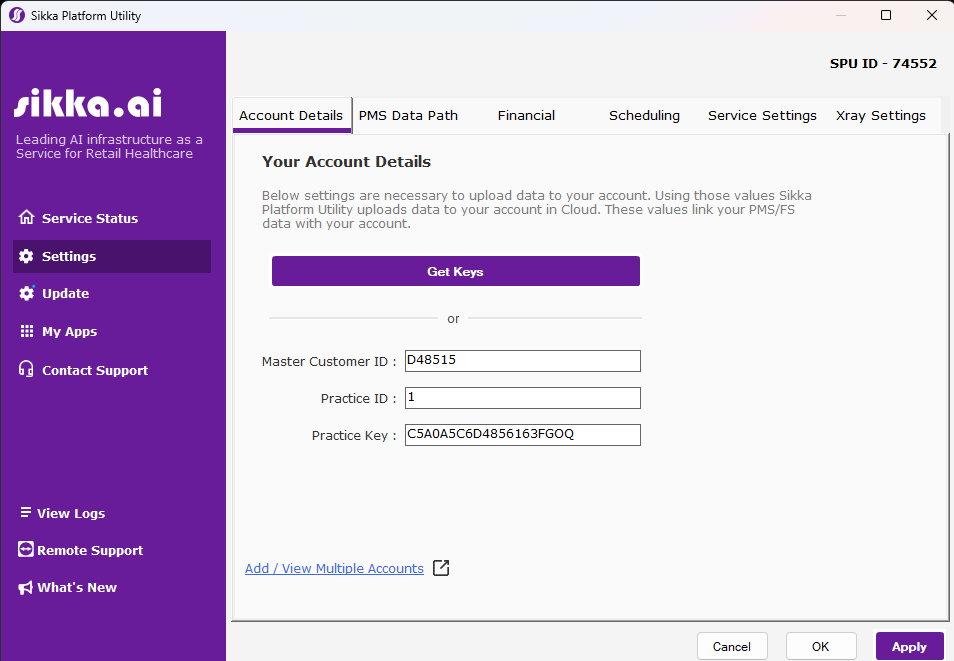Screen dimensions: 954x661
Task: Click into the Practice Key field
Action: coord(523,435)
